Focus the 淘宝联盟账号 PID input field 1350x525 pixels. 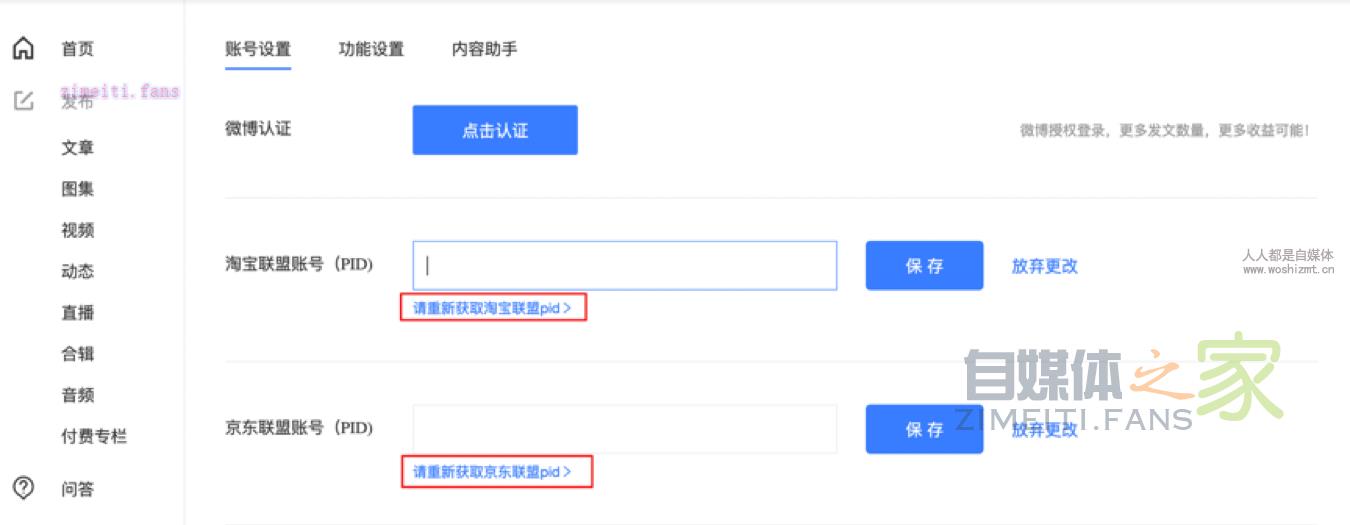pos(624,266)
